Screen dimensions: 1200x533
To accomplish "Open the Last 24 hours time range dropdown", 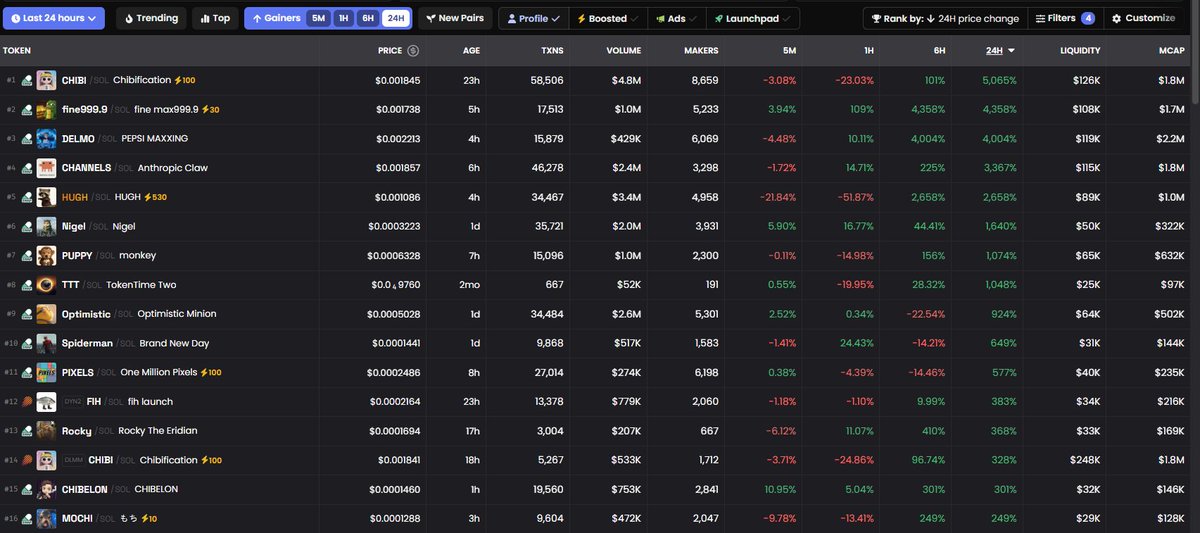I will coord(55,18).
